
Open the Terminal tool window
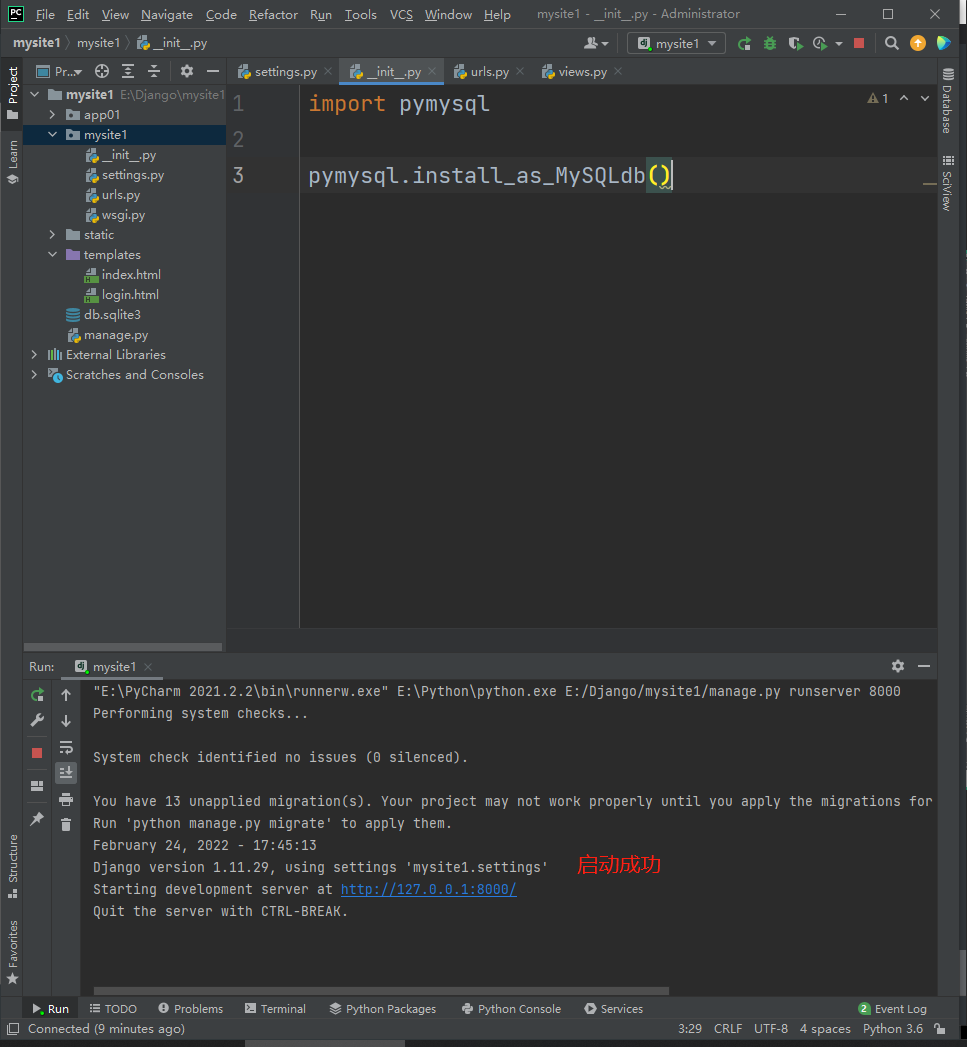pyautogui.click(x=275, y=1009)
